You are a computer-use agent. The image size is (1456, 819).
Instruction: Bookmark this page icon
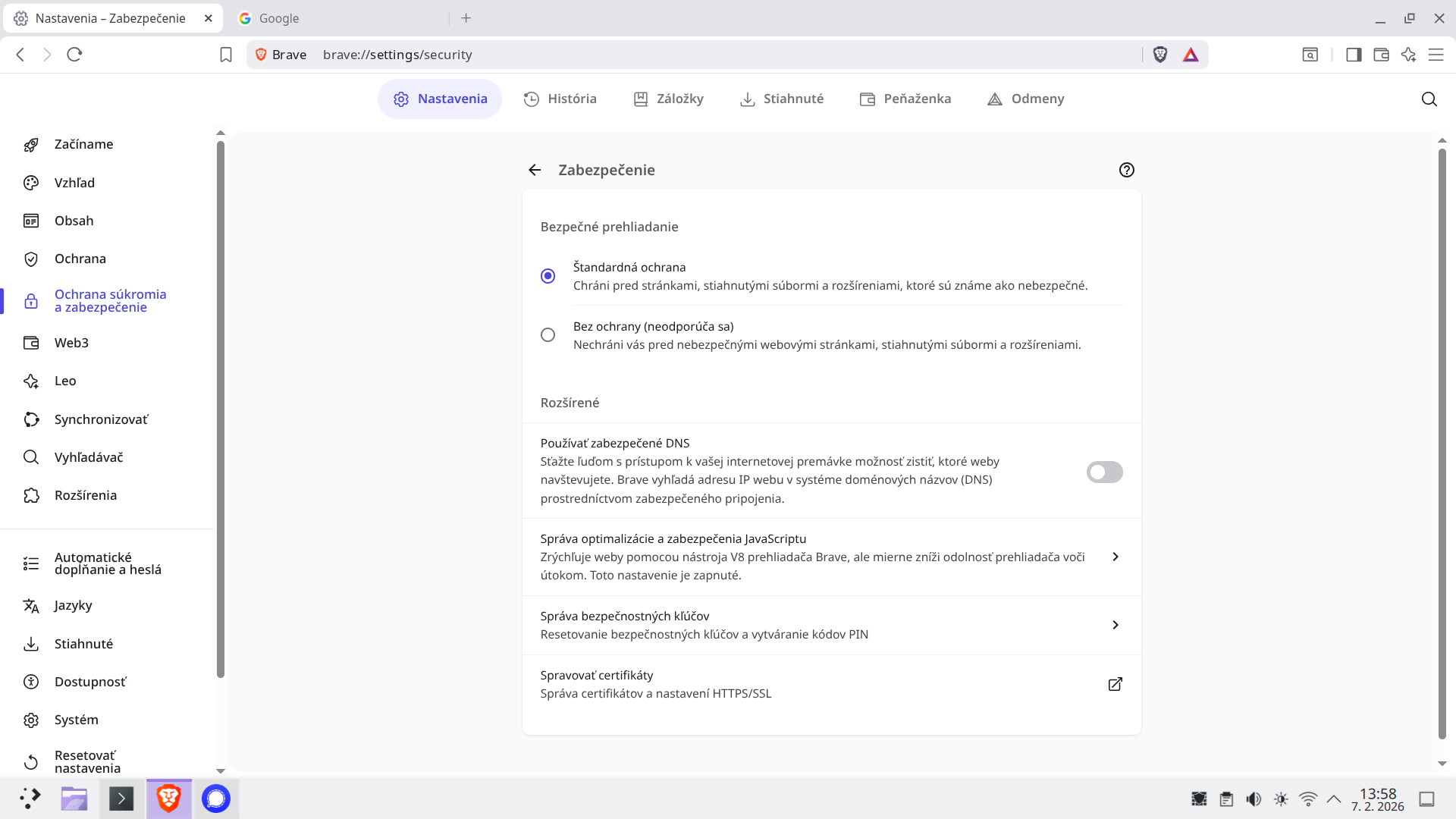coord(226,55)
